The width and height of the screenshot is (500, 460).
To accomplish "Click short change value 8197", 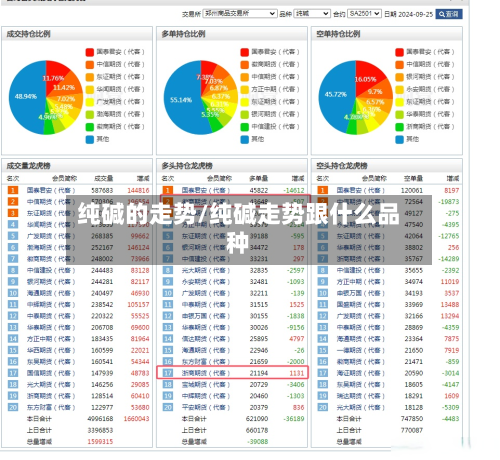I will tap(452, 190).
